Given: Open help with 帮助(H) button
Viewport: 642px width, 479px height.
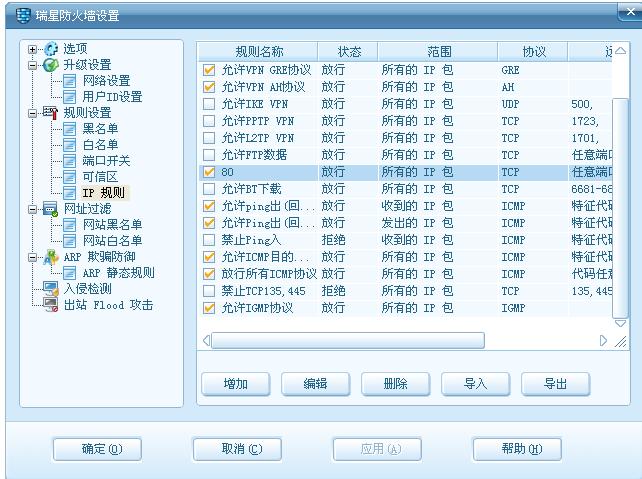Looking at the screenshot, I should (517, 450).
